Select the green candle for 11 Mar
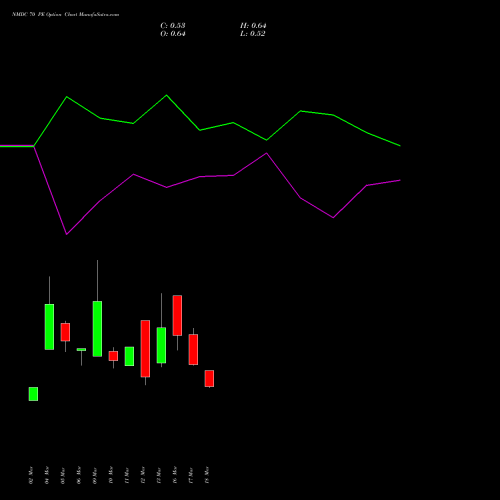 [x=129, y=356]
